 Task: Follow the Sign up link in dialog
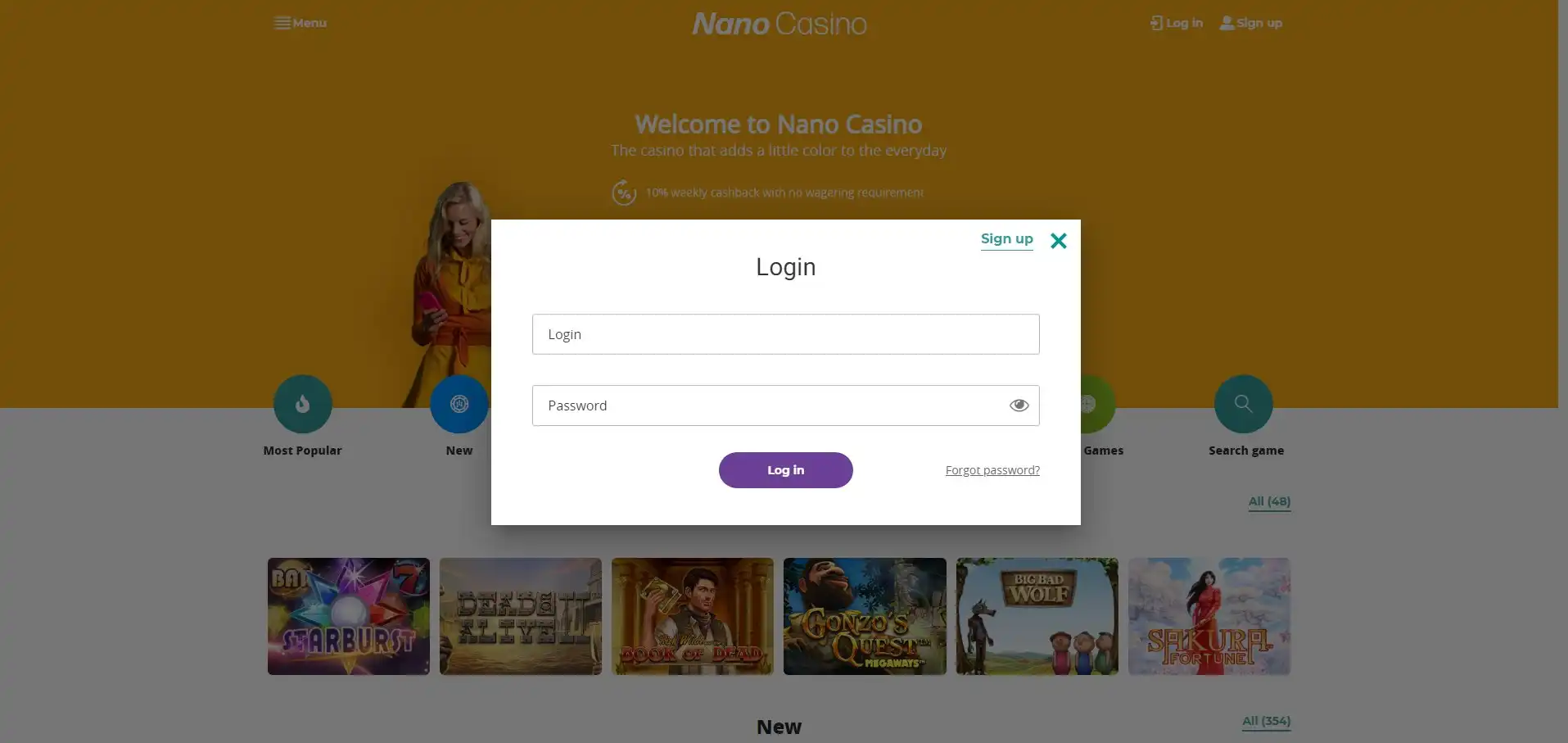[x=1006, y=239]
